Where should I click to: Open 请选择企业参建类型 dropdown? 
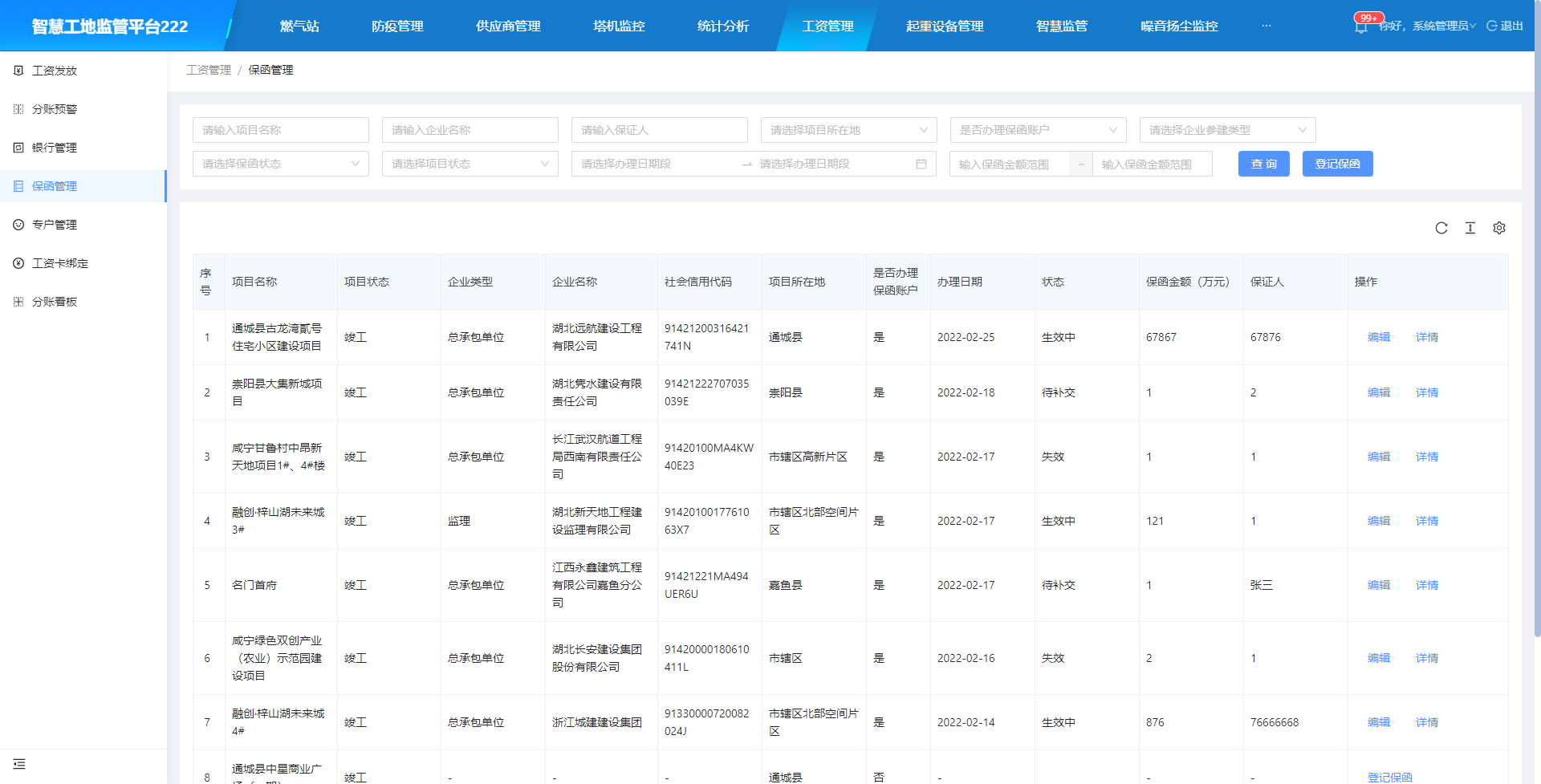(1228, 130)
